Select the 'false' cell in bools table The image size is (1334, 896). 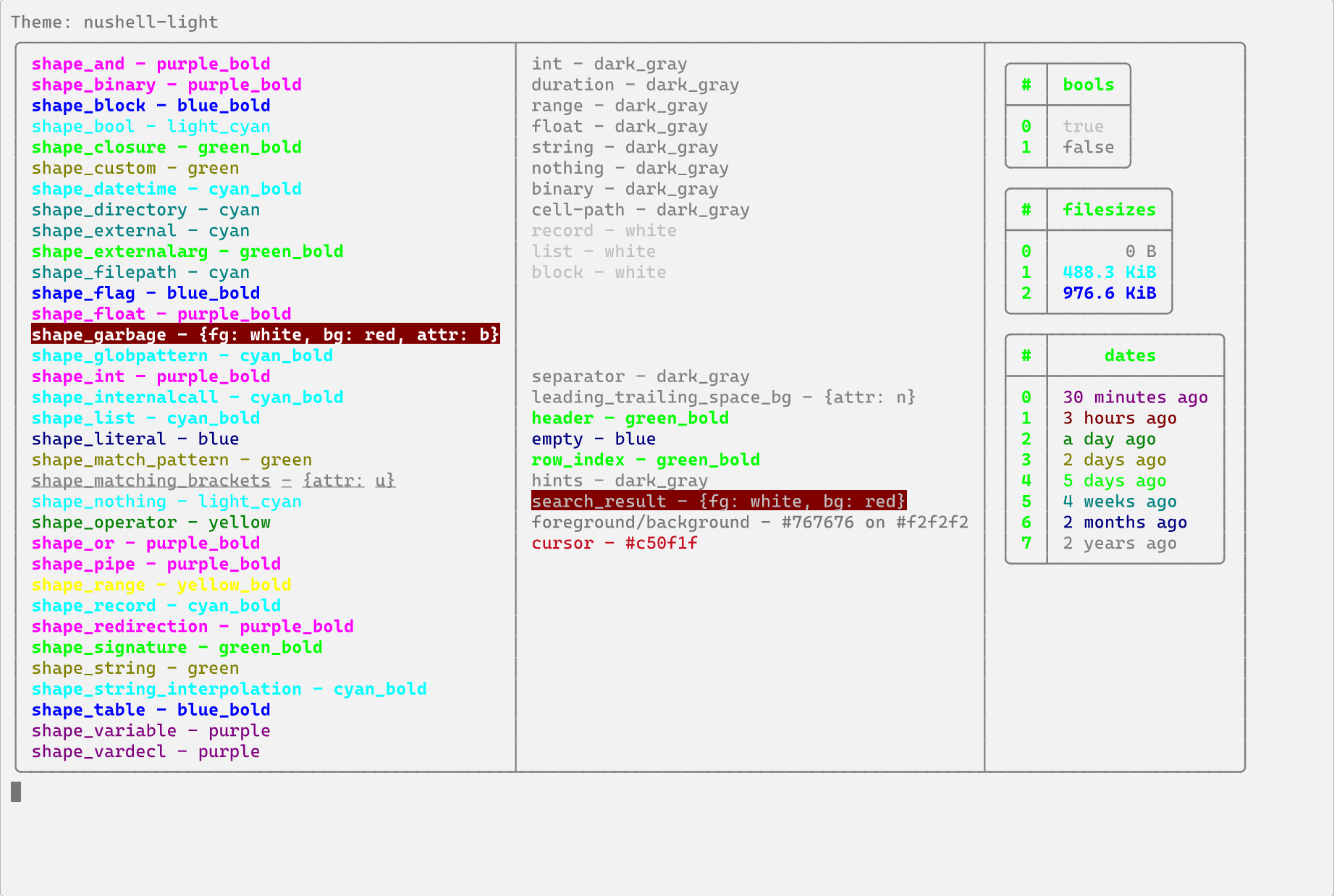pyautogui.click(x=1089, y=148)
